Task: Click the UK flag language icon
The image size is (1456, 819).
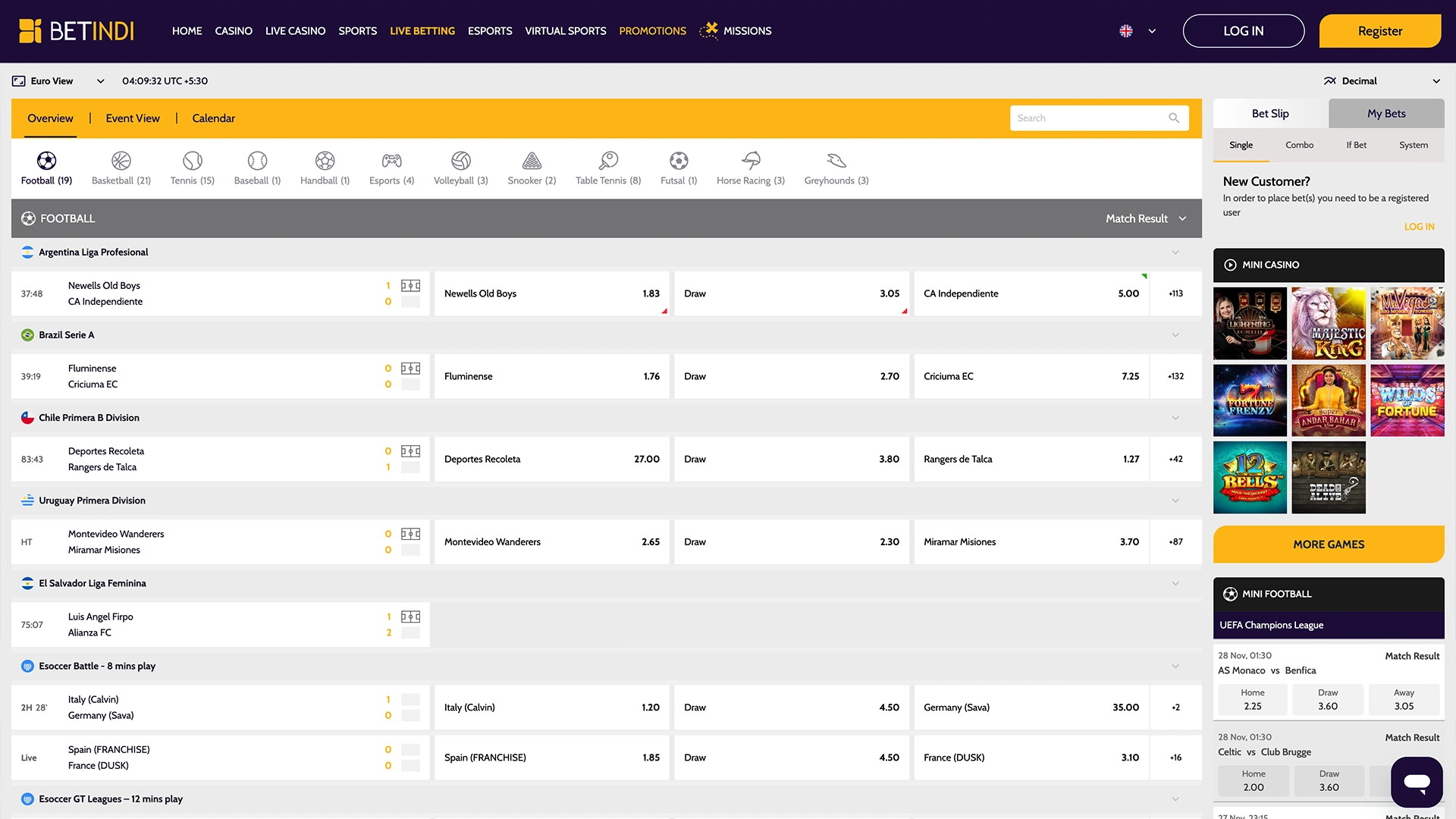Action: click(x=1126, y=31)
